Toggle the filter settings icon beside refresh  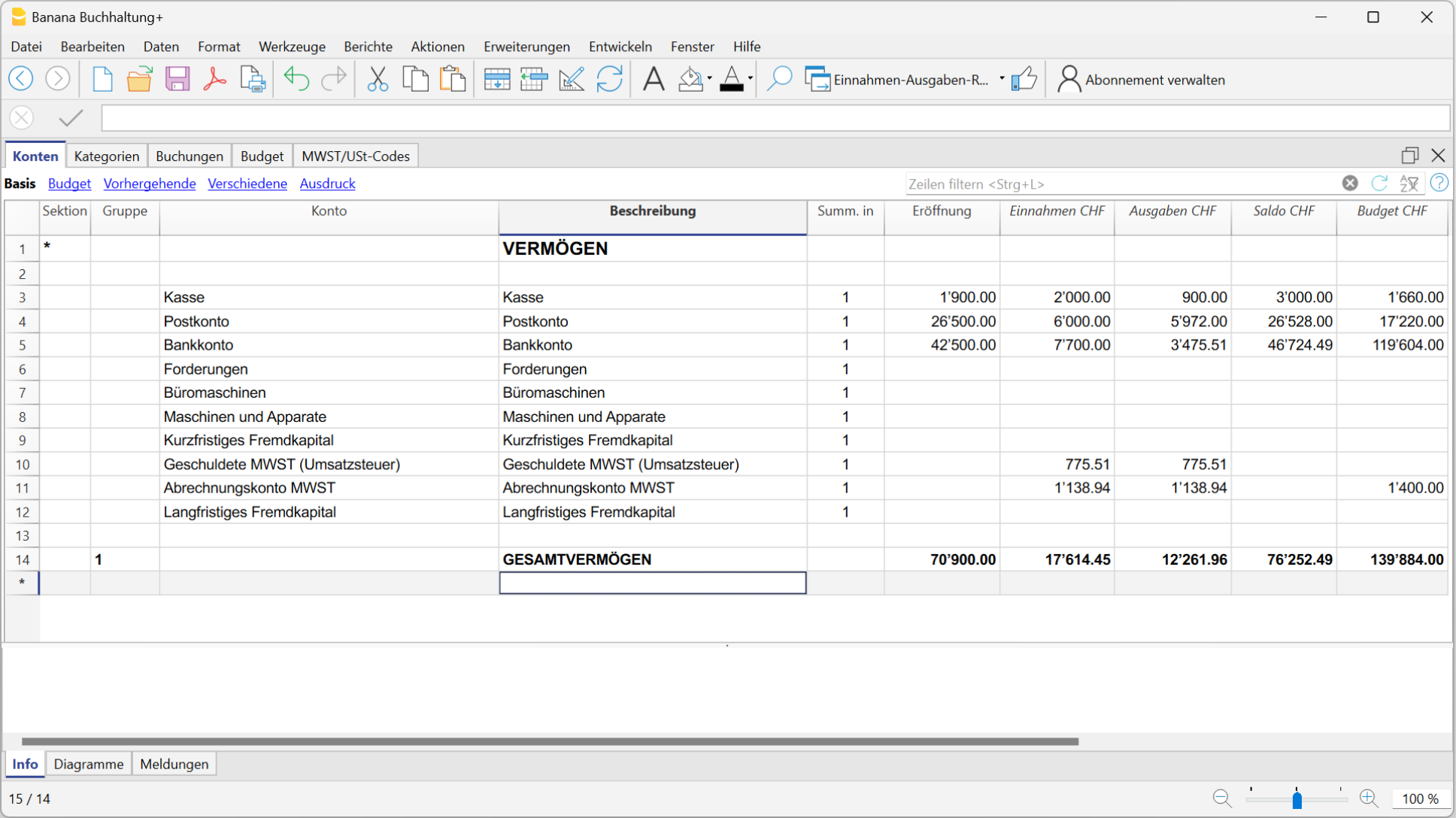coord(1409,183)
